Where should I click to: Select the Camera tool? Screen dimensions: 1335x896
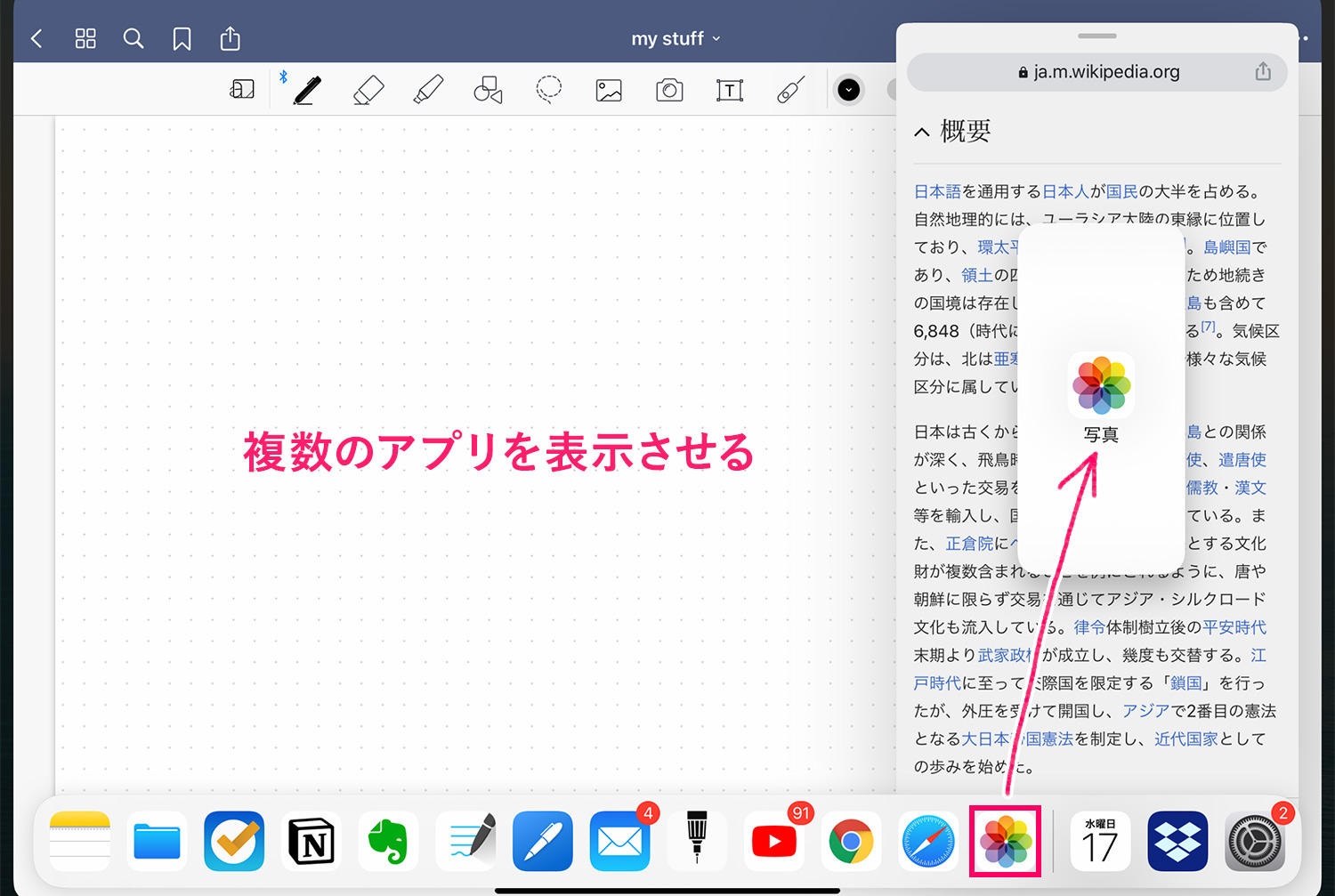669,90
